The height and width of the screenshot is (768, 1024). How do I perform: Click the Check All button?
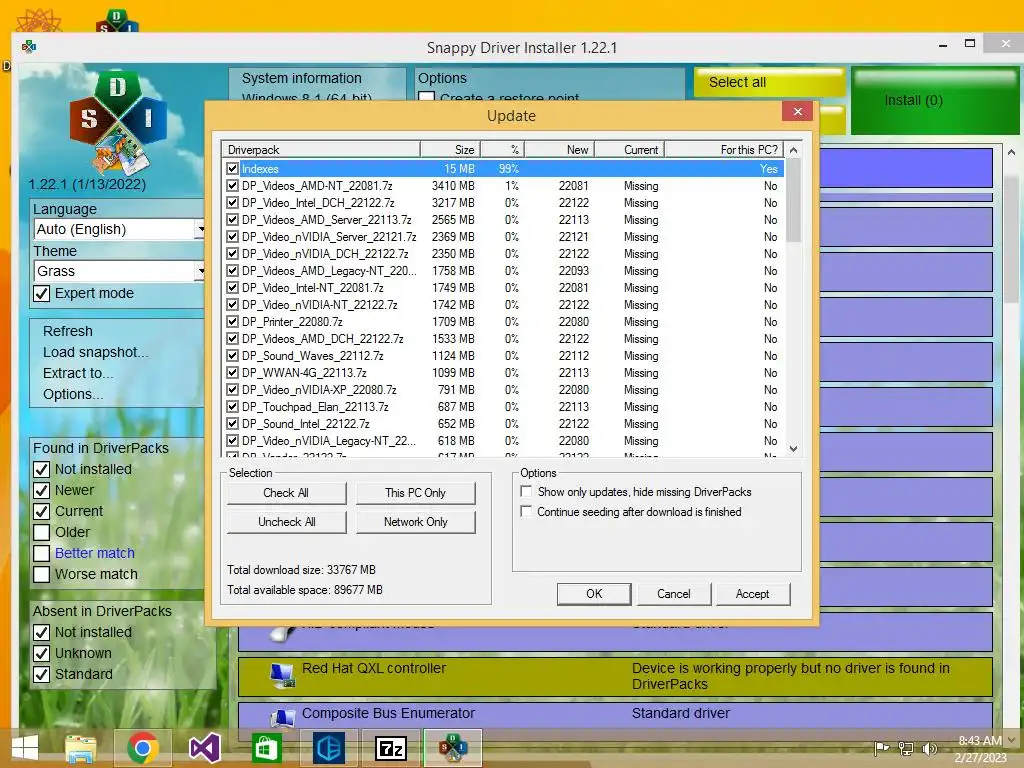coord(286,493)
